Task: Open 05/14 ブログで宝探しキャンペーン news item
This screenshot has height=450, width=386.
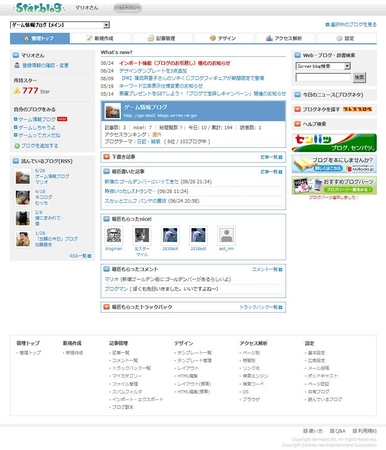Action: (x=203, y=94)
